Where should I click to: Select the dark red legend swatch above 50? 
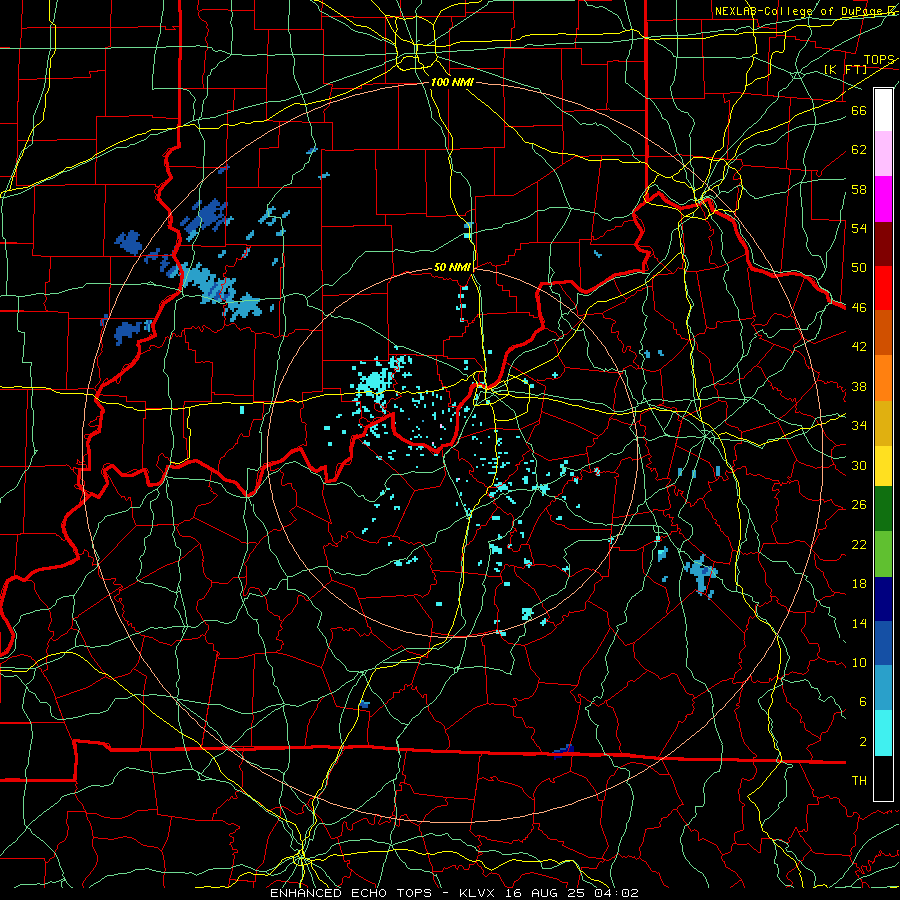point(883,243)
